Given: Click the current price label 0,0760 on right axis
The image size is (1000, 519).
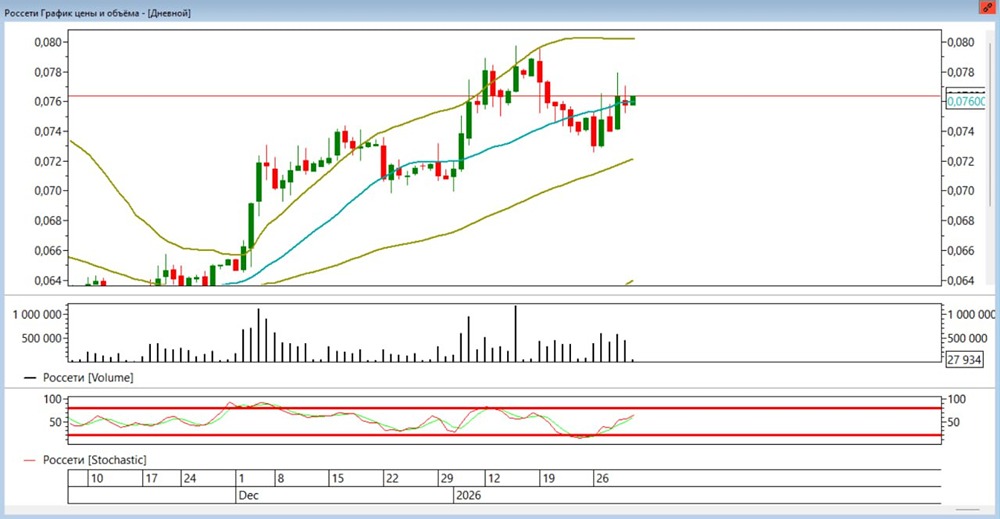Looking at the screenshot, I should click(966, 101).
